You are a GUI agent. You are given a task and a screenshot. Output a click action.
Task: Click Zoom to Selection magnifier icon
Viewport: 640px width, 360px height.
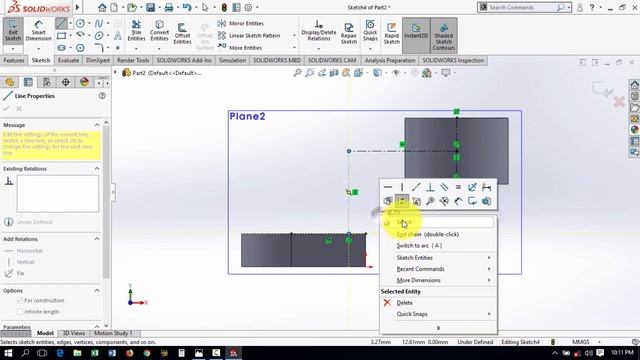(430, 201)
